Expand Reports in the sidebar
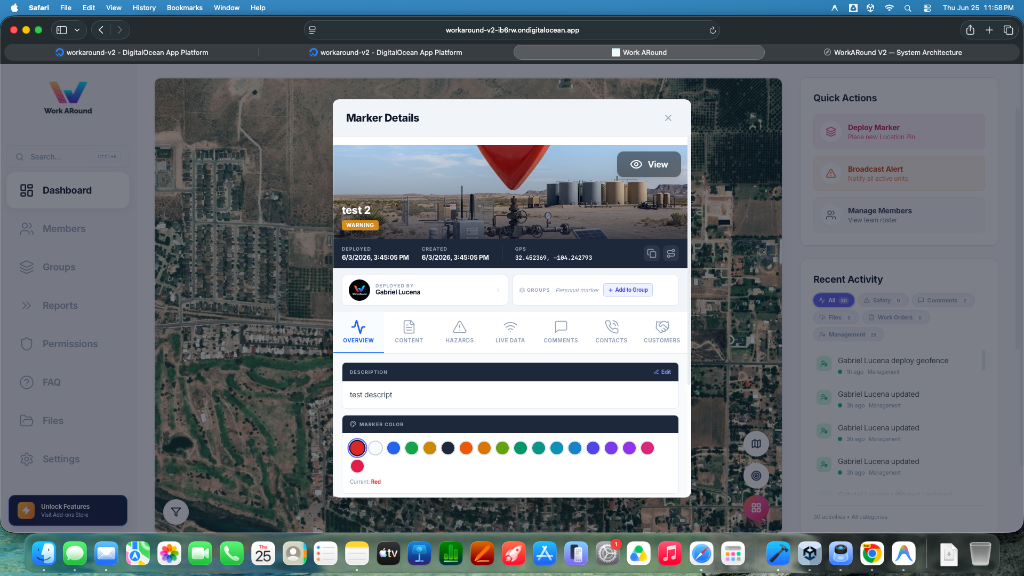Image resolution: width=1024 pixels, height=576 pixels. point(68,306)
